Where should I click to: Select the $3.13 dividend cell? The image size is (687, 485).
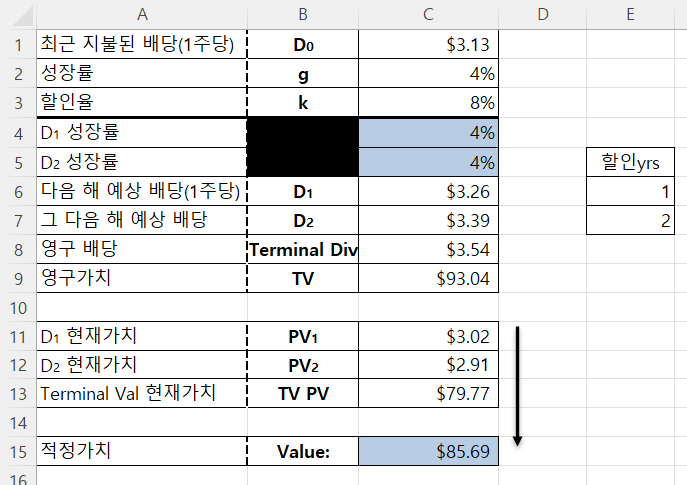coord(428,44)
